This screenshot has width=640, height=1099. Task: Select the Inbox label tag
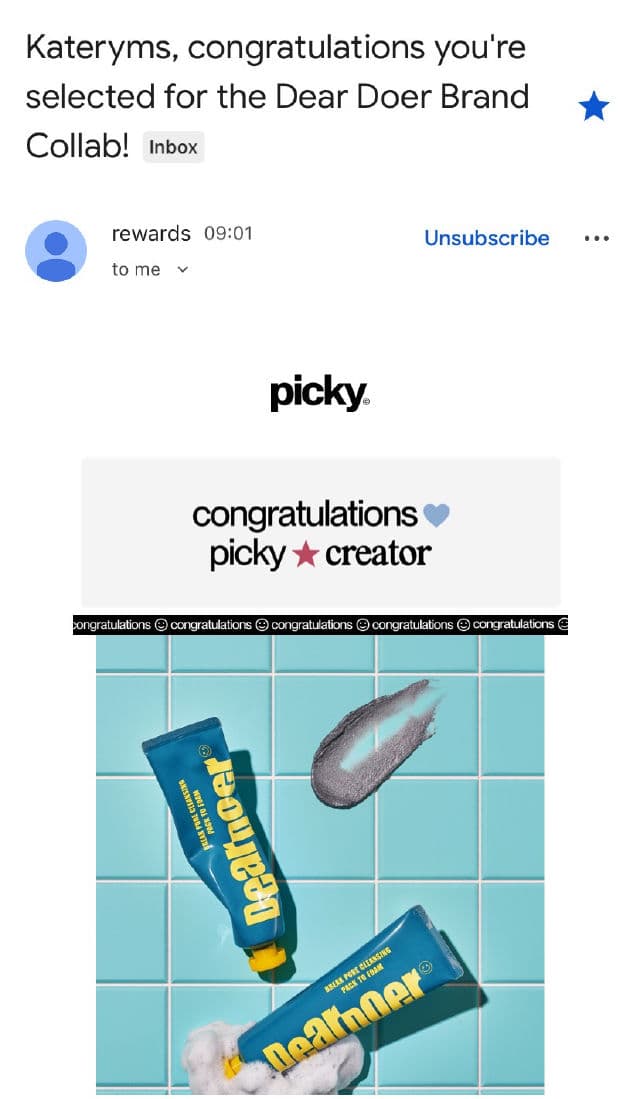point(173,147)
